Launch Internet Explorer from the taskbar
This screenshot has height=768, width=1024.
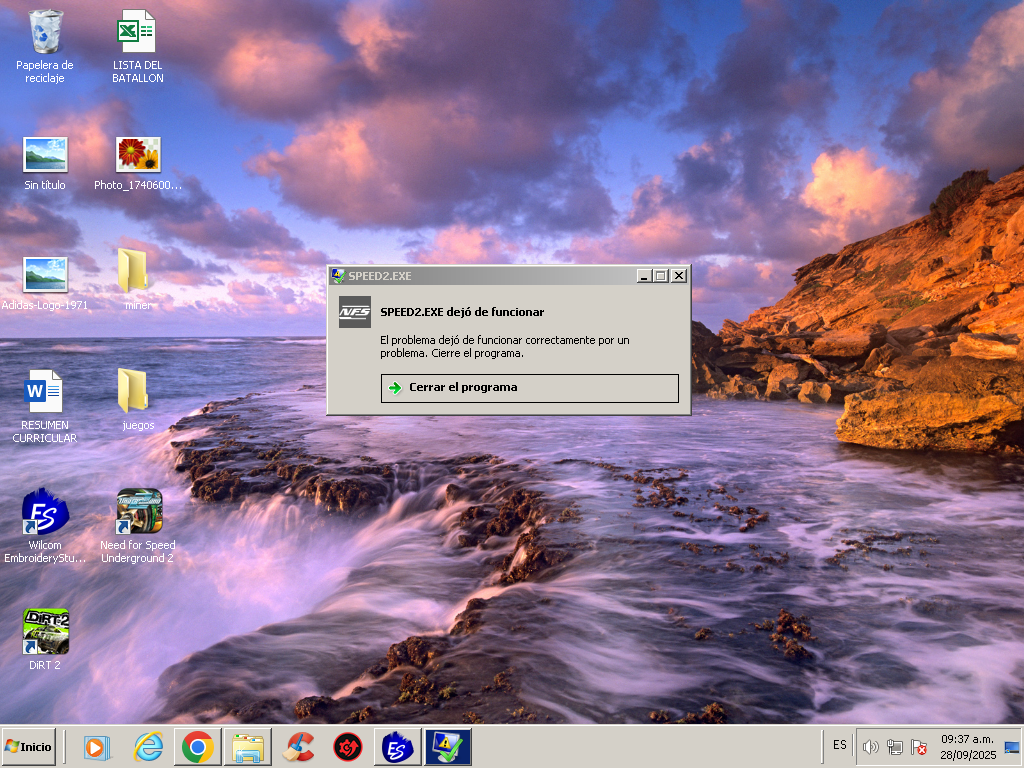(x=149, y=747)
